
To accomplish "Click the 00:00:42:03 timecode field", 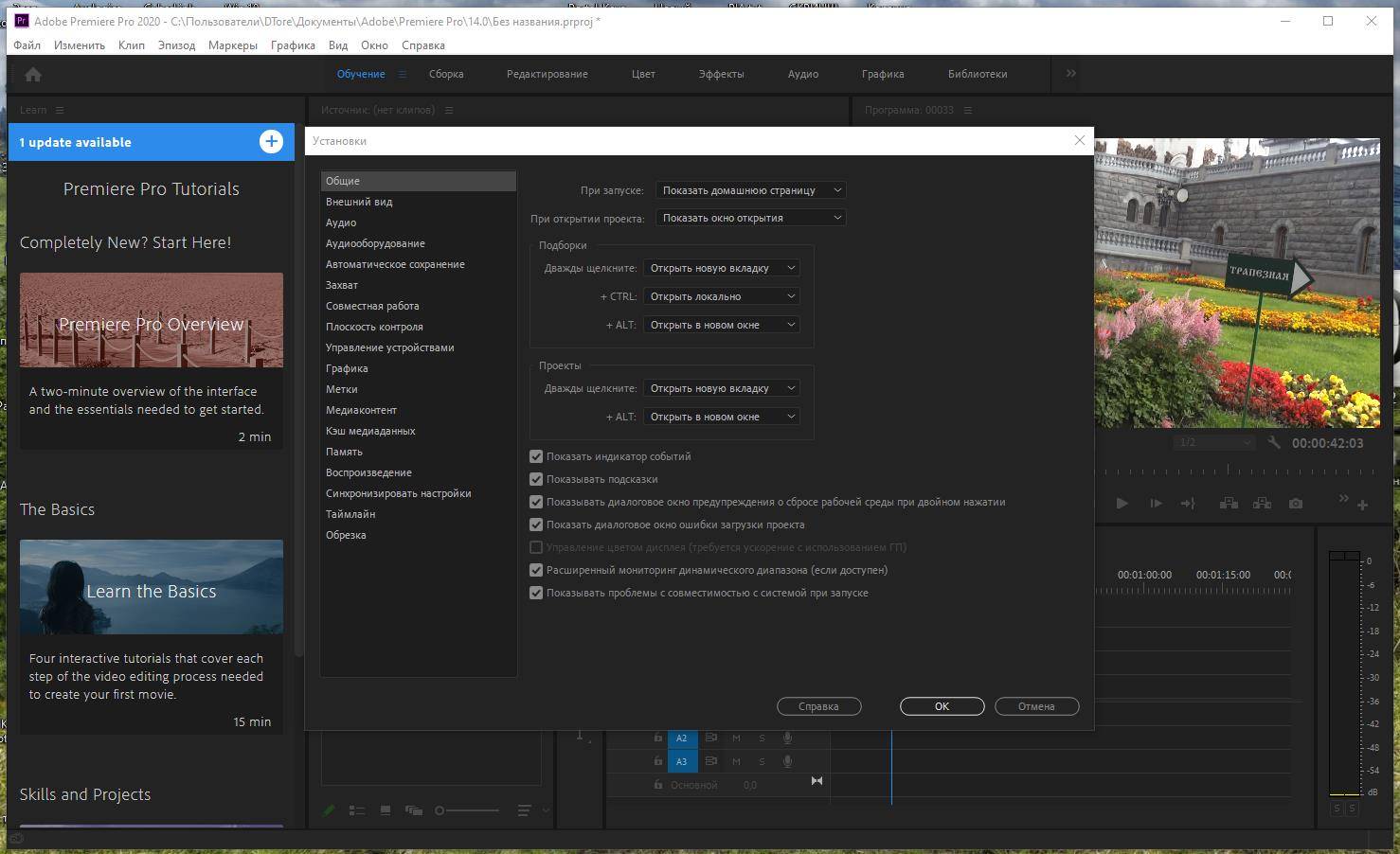I will pos(1327,443).
